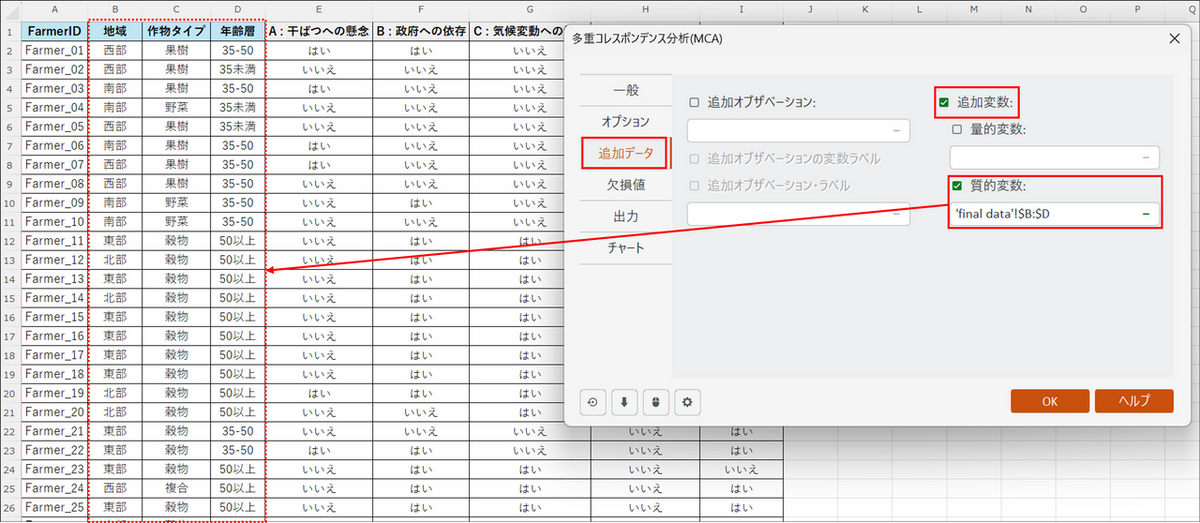Image resolution: width=1200 pixels, height=523 pixels.
Task: Click range selector icon in 質的変数 field
Action: tap(1146, 214)
